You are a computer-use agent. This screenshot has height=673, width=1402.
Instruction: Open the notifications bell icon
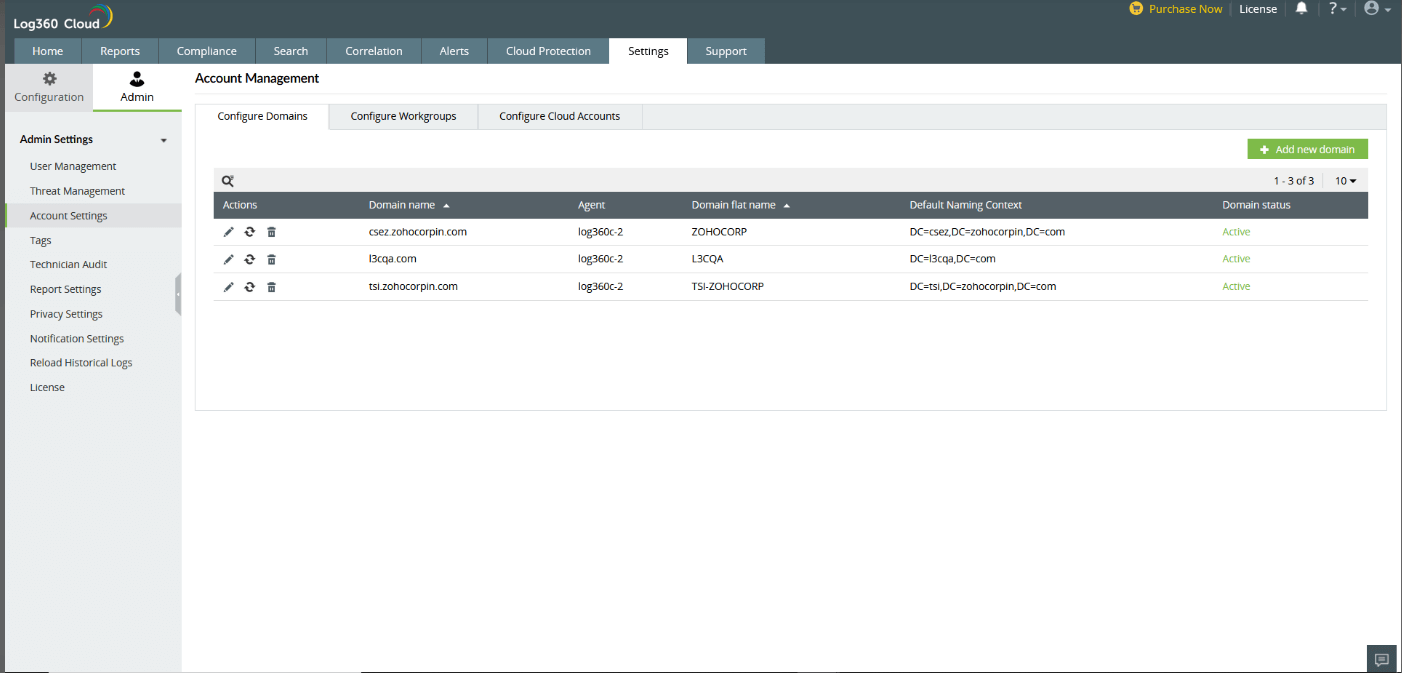tap(1301, 9)
